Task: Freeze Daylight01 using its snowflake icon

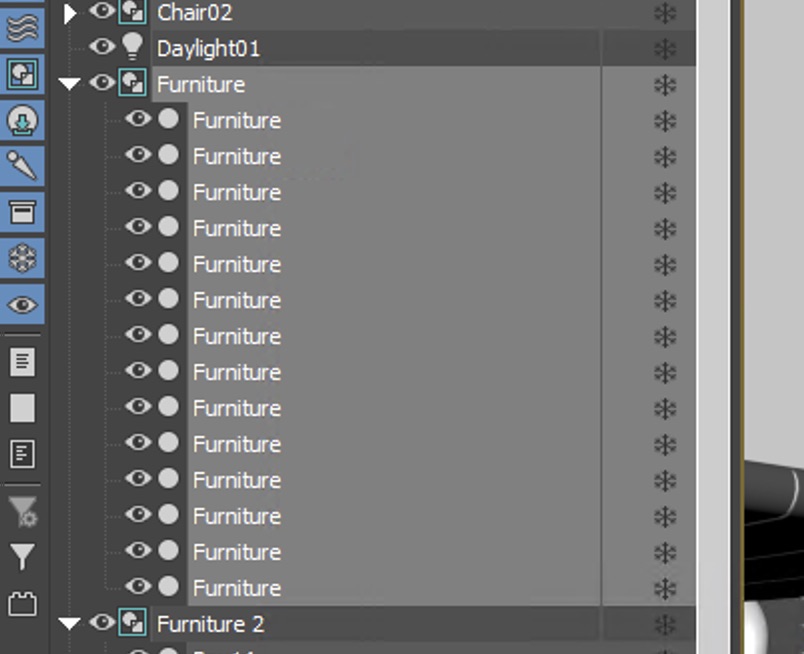Action: point(665,49)
